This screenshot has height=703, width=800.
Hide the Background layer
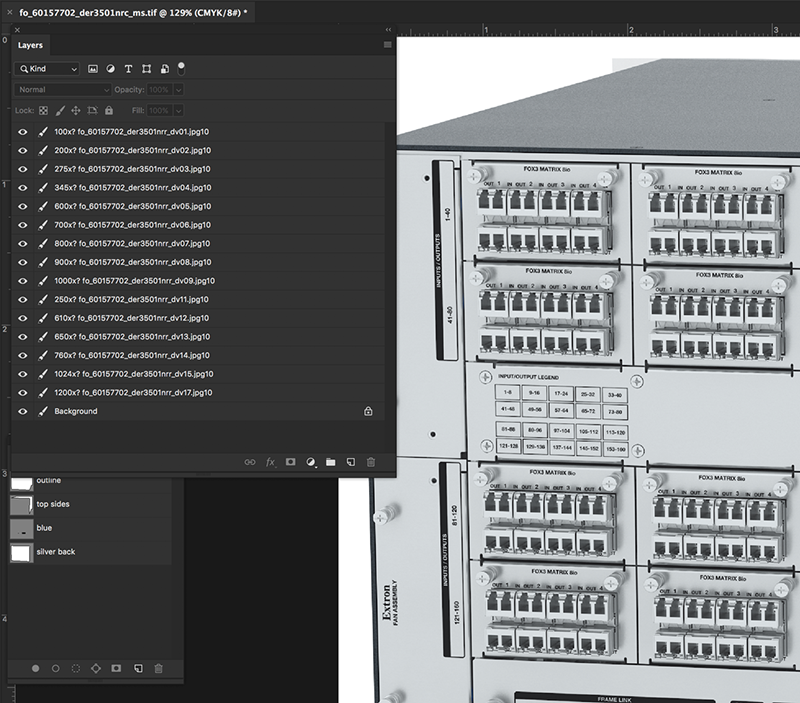(22, 411)
